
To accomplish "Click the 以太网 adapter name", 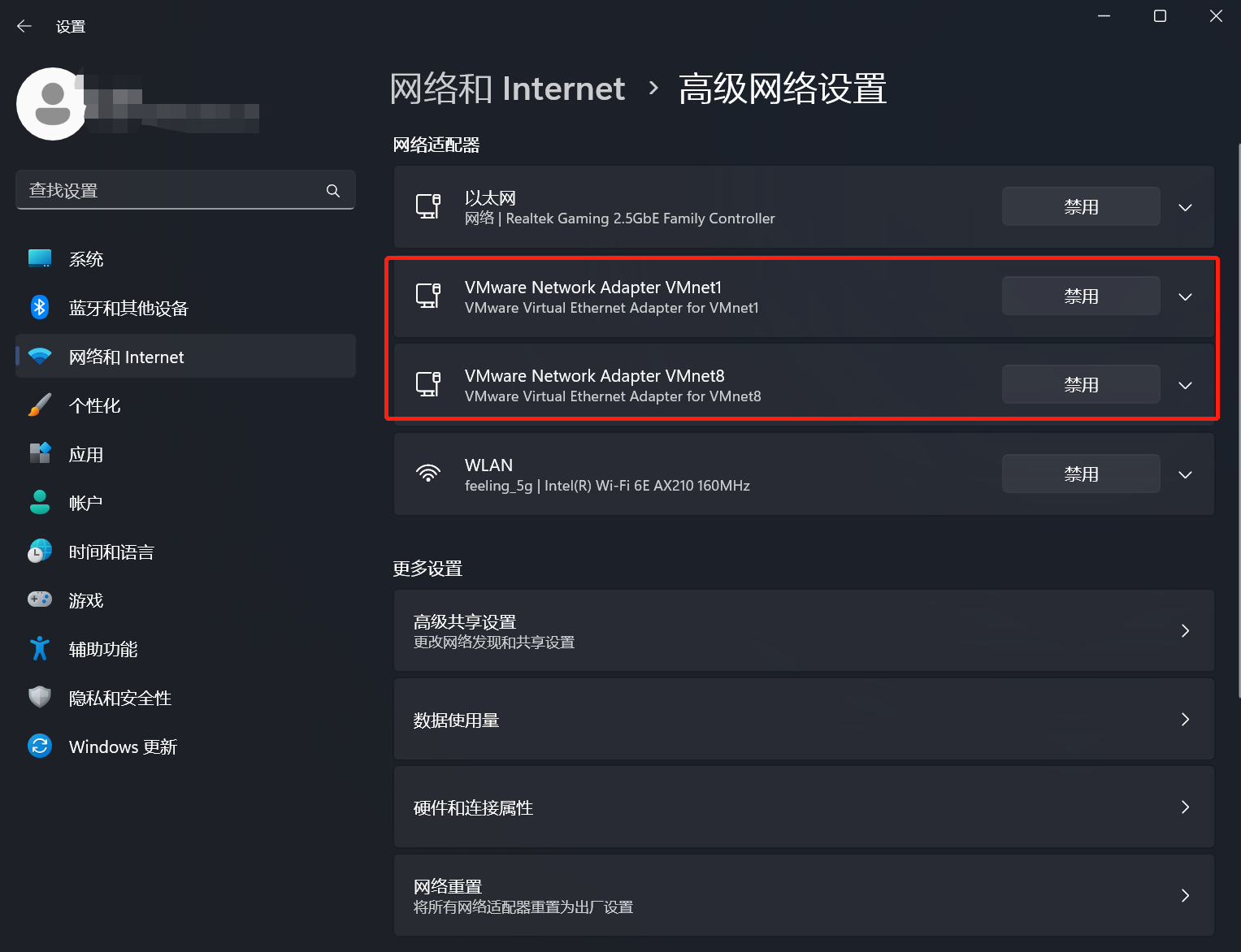I will click(490, 198).
